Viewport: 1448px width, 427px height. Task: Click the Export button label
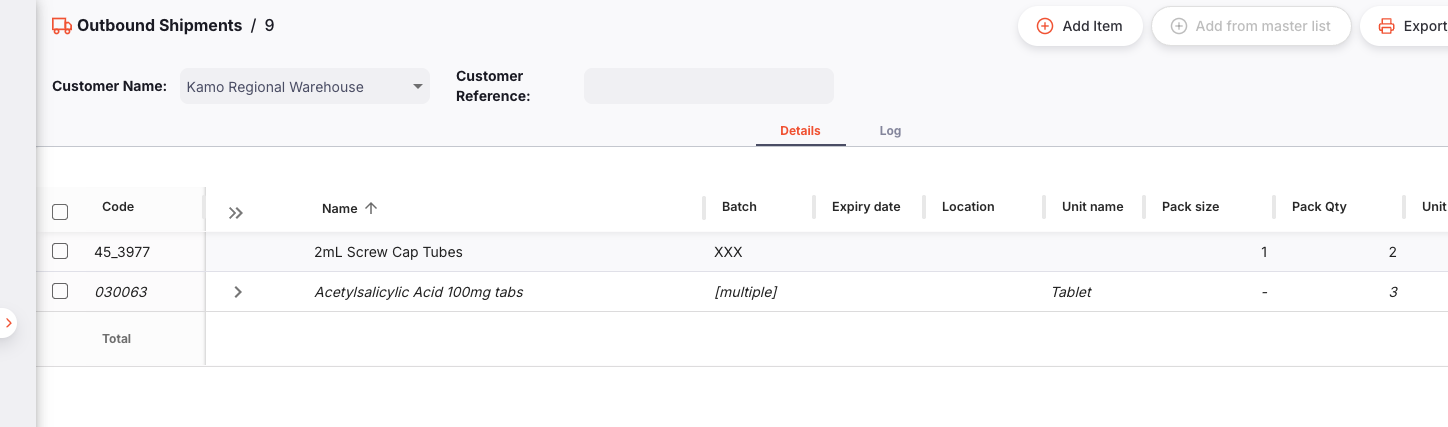pyautogui.click(x=1424, y=26)
